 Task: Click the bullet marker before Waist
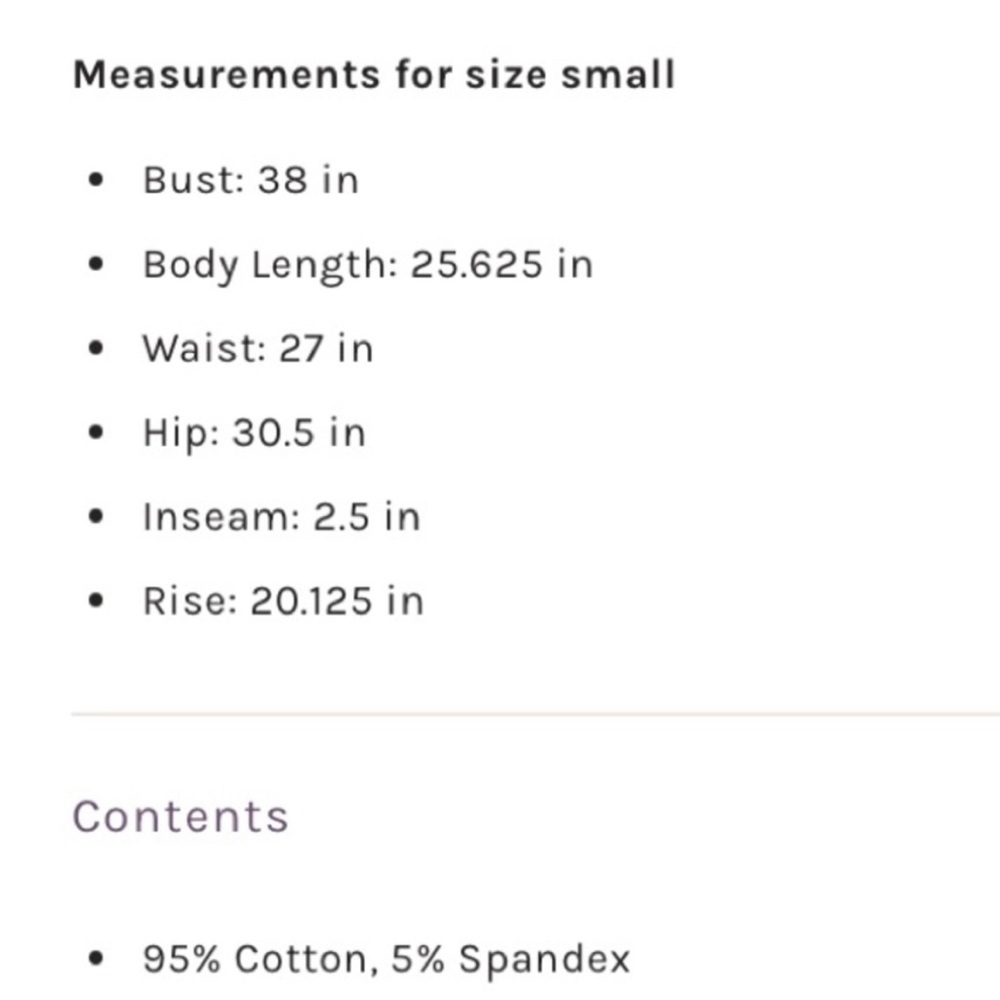pos(96,349)
